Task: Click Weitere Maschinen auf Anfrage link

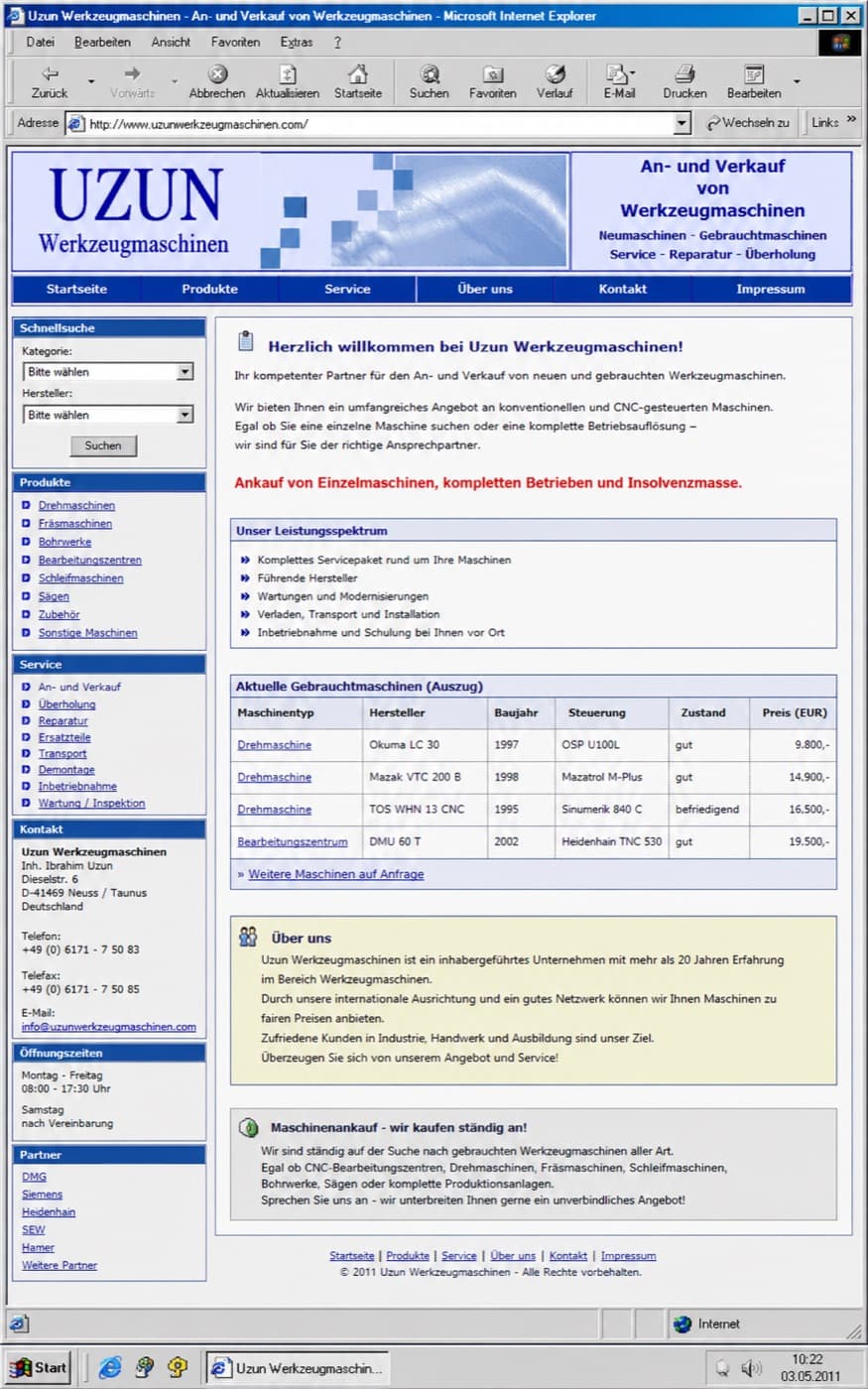Action: [x=335, y=874]
